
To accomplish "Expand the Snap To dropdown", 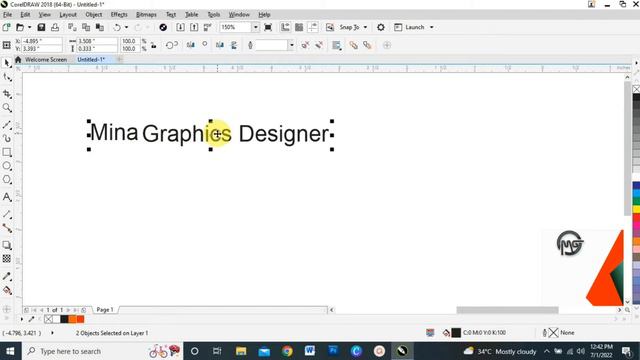I will pos(365,27).
